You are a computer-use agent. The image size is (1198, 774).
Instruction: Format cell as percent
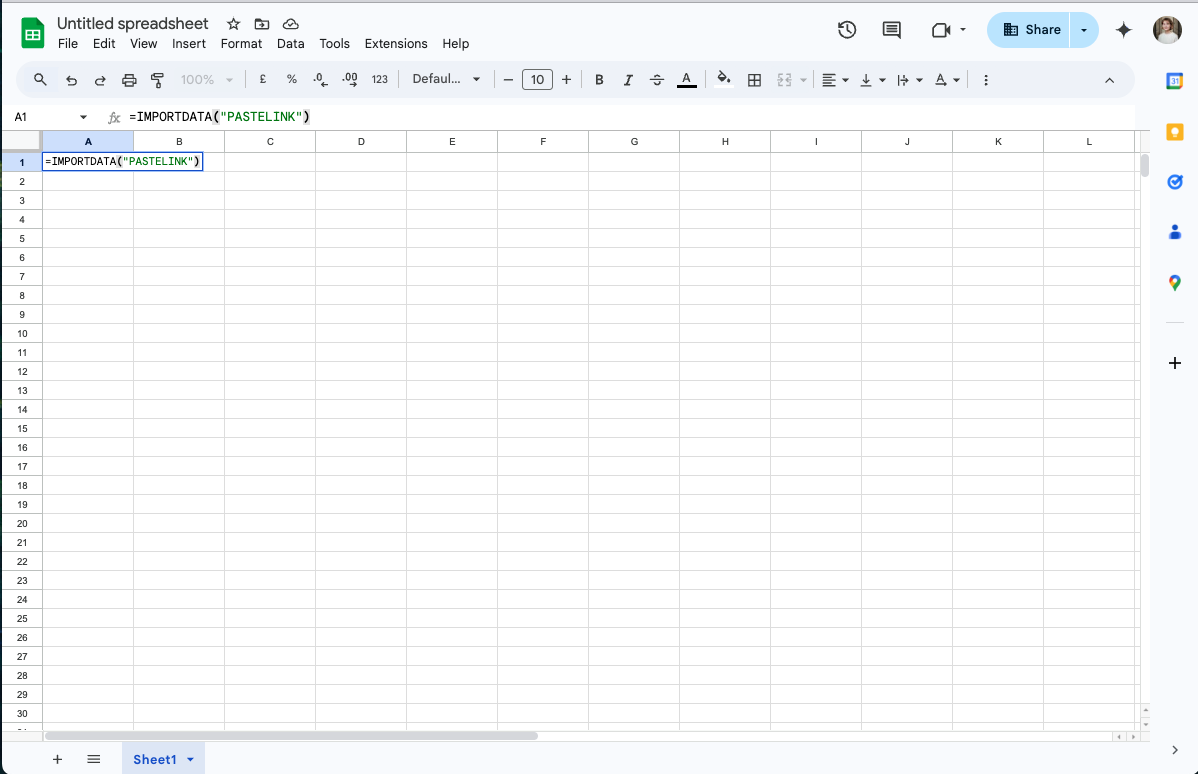point(292,79)
